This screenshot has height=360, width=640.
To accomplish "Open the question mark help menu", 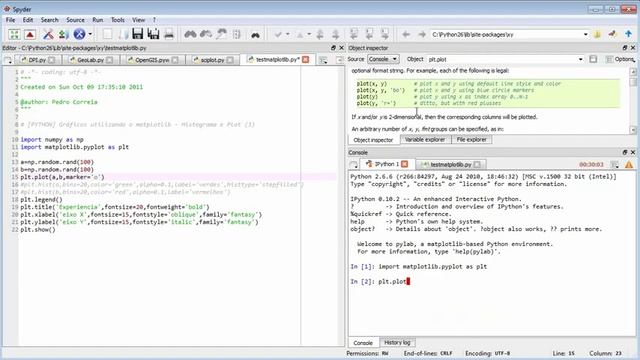I will tap(154, 20).
